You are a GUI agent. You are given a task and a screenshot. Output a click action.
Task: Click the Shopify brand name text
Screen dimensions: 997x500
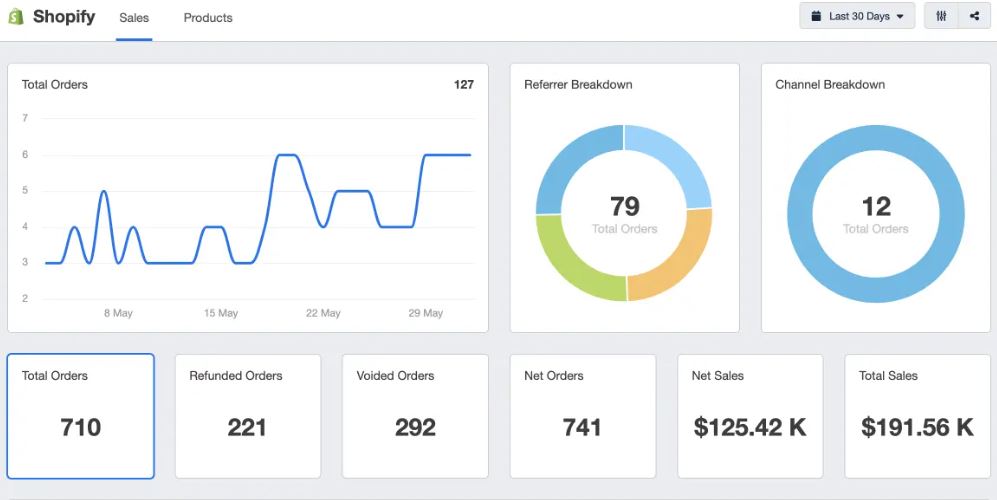[x=64, y=17]
